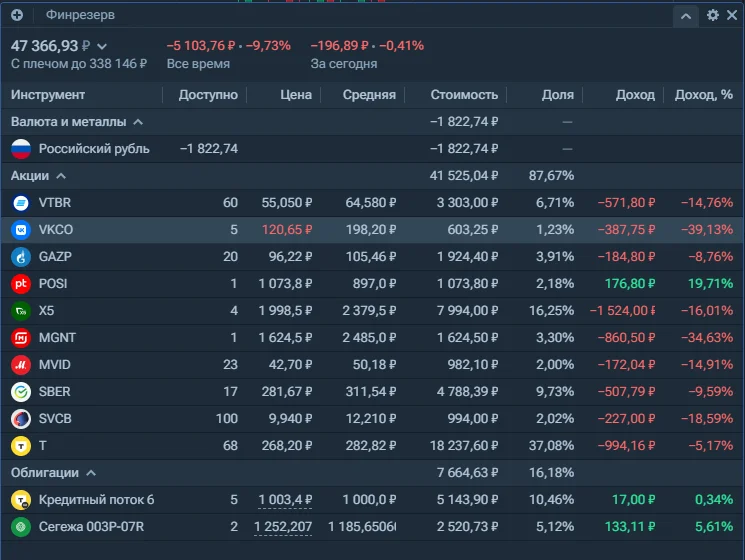Click the X5 green logo icon
The width and height of the screenshot is (745, 560).
21,311
